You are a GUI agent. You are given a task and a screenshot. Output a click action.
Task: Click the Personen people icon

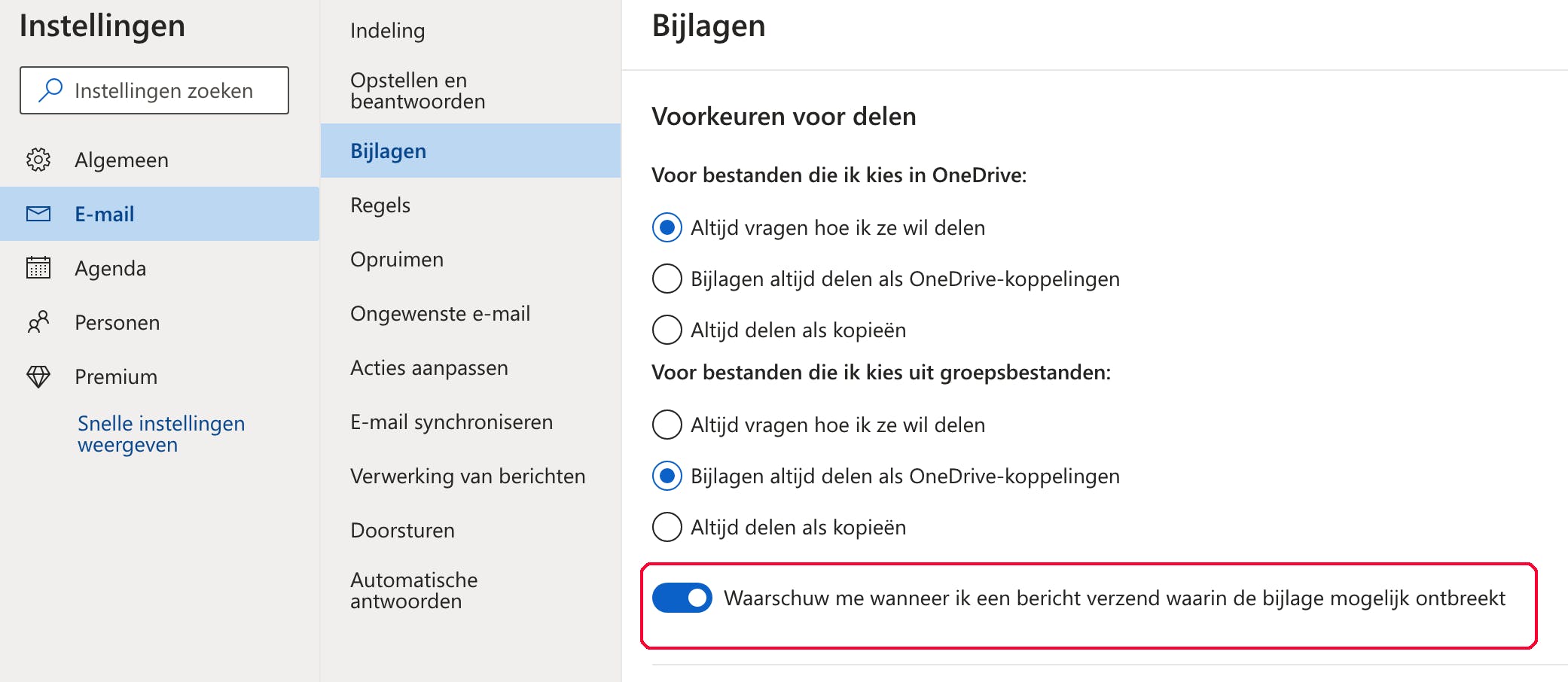(x=38, y=322)
